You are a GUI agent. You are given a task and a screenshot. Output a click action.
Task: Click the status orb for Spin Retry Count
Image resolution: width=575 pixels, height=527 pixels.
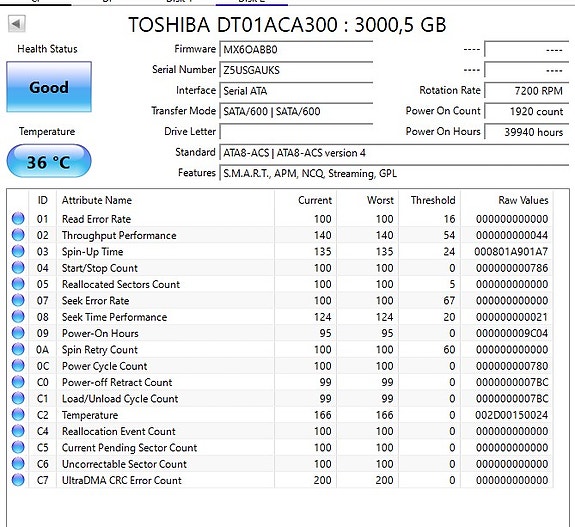point(18,349)
